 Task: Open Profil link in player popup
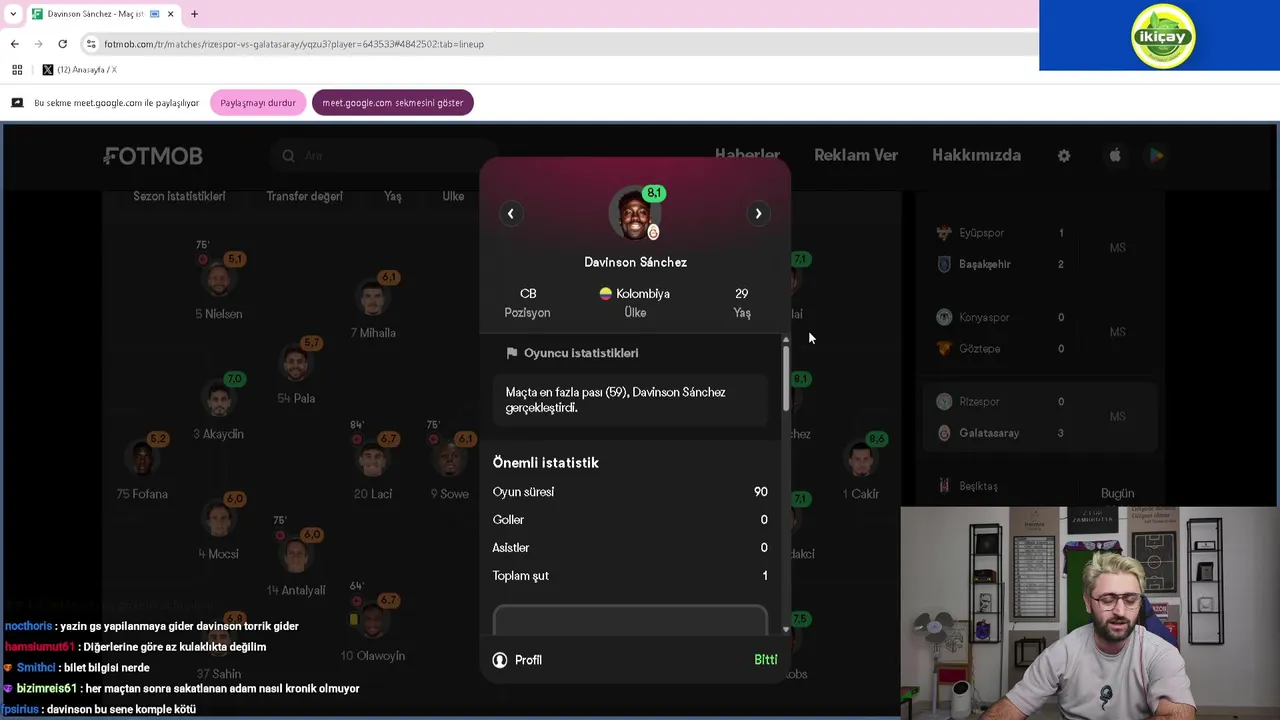tap(517, 660)
